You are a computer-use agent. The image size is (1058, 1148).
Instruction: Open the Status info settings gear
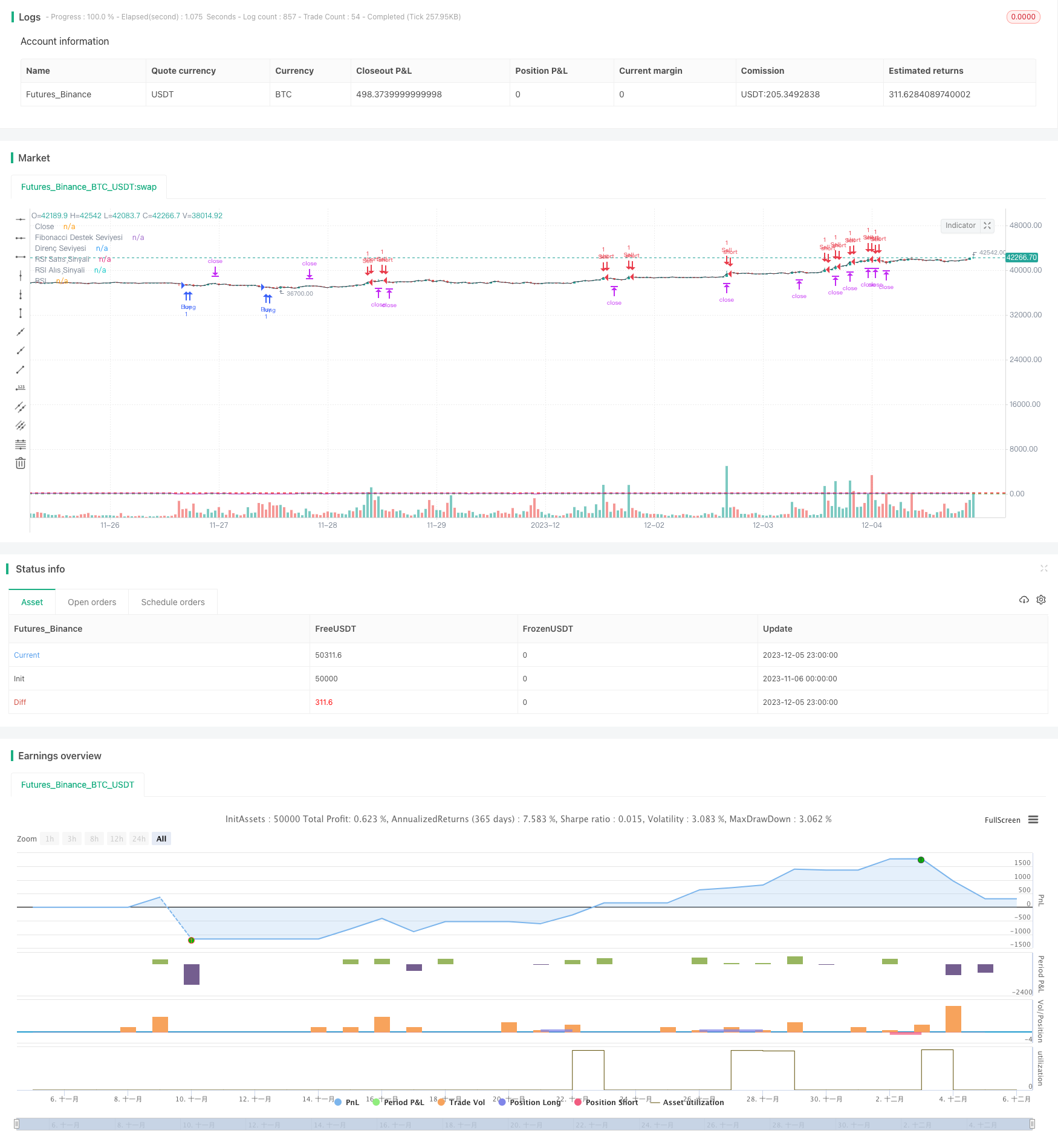(1041, 600)
